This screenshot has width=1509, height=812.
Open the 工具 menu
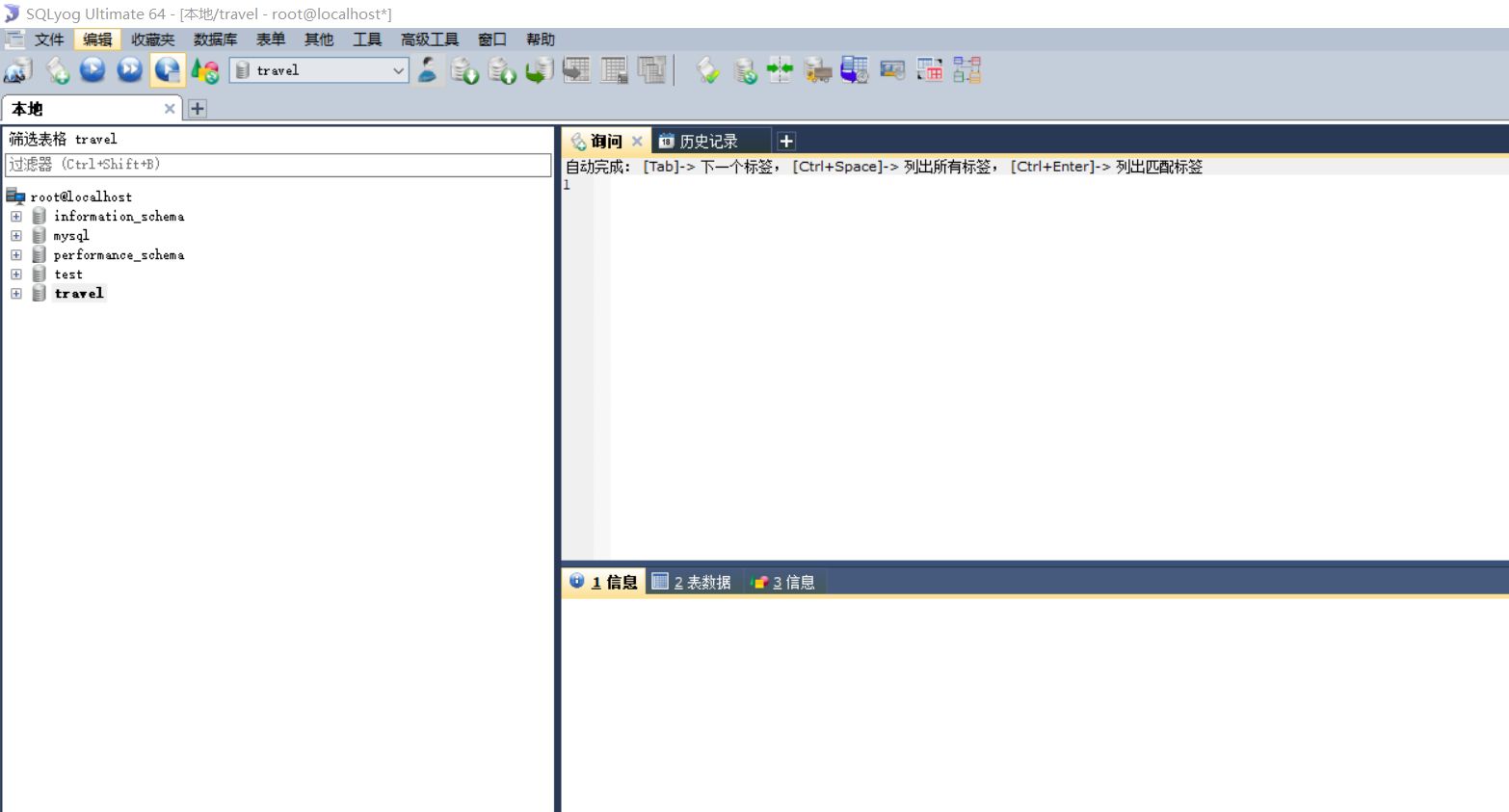point(367,39)
